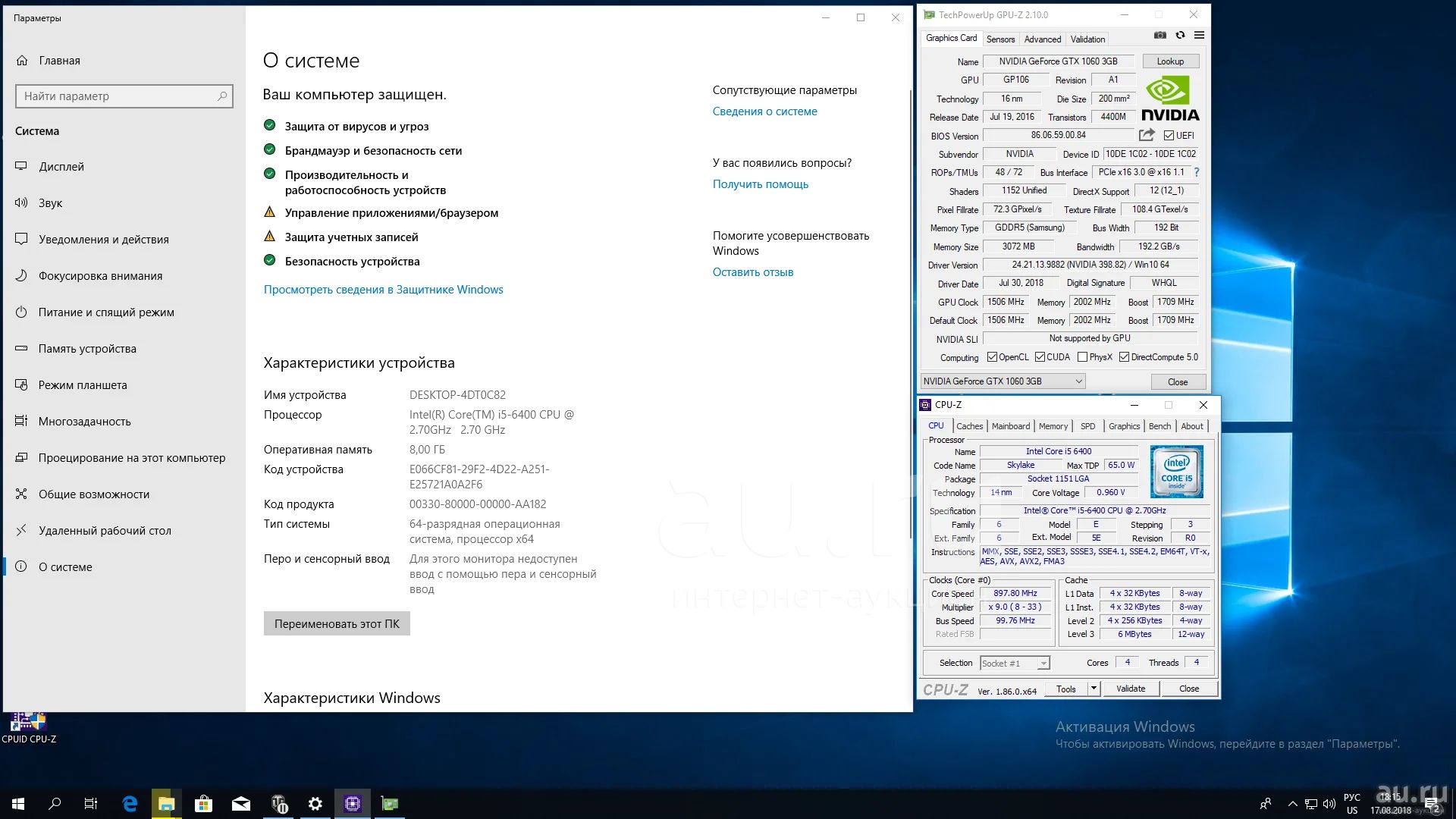Click the volume icon in system tray
Screen dimensions: 1456x819
click(x=1329, y=804)
